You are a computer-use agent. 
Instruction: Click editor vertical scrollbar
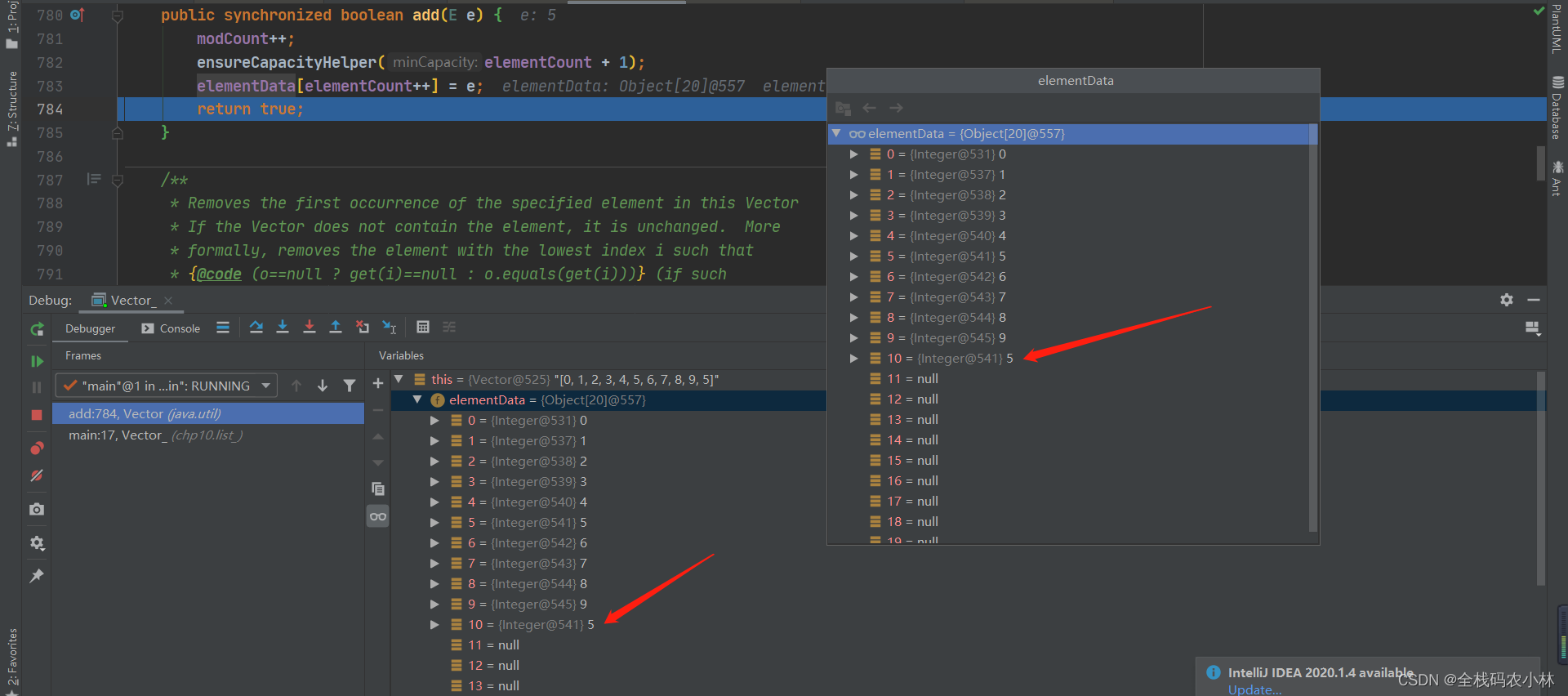coord(1541,163)
